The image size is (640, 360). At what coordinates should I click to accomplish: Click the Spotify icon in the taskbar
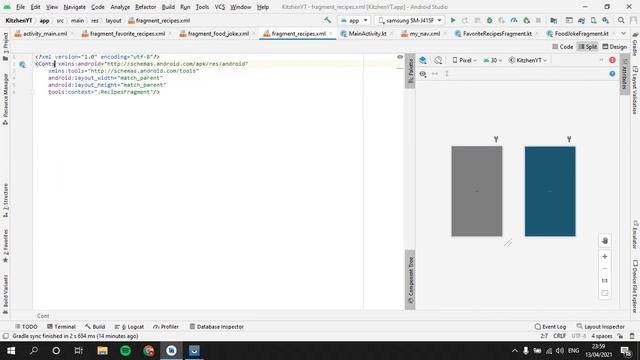click(125, 351)
